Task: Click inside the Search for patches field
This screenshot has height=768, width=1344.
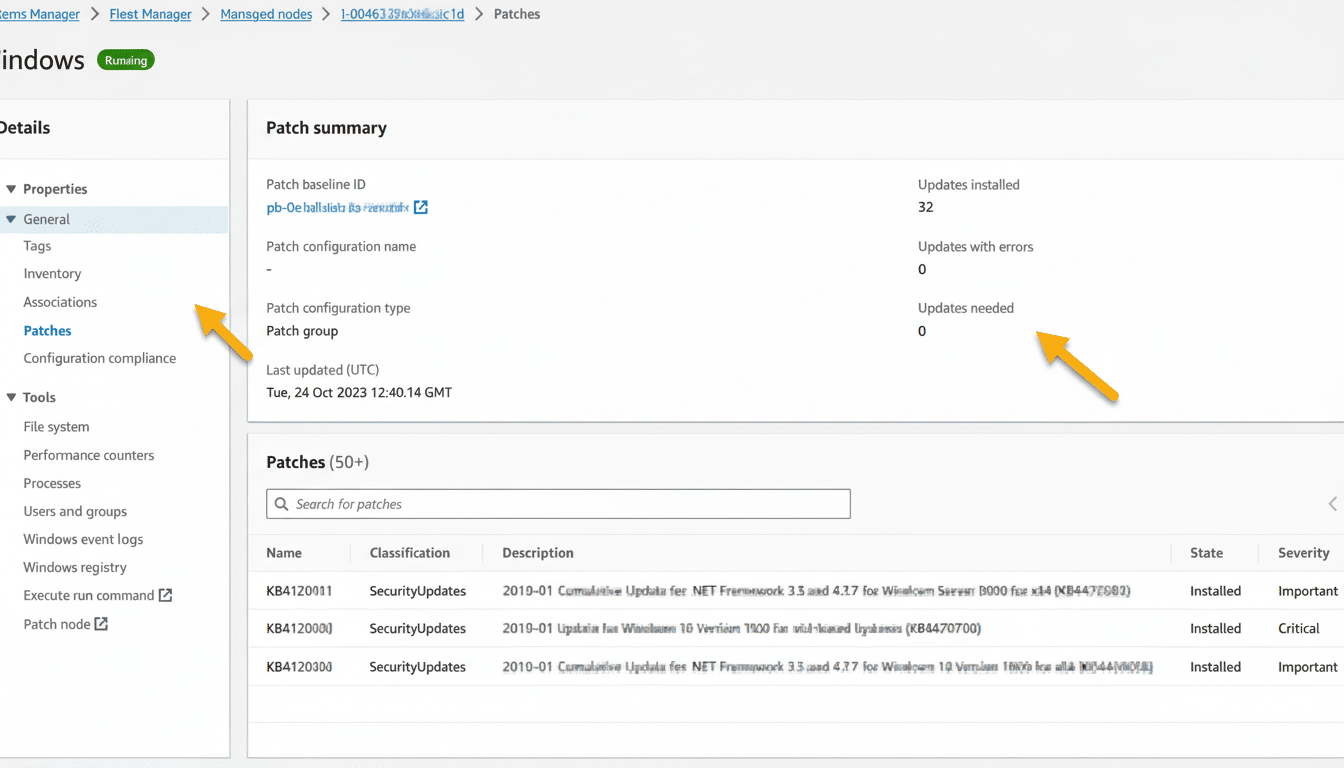Action: 558,503
